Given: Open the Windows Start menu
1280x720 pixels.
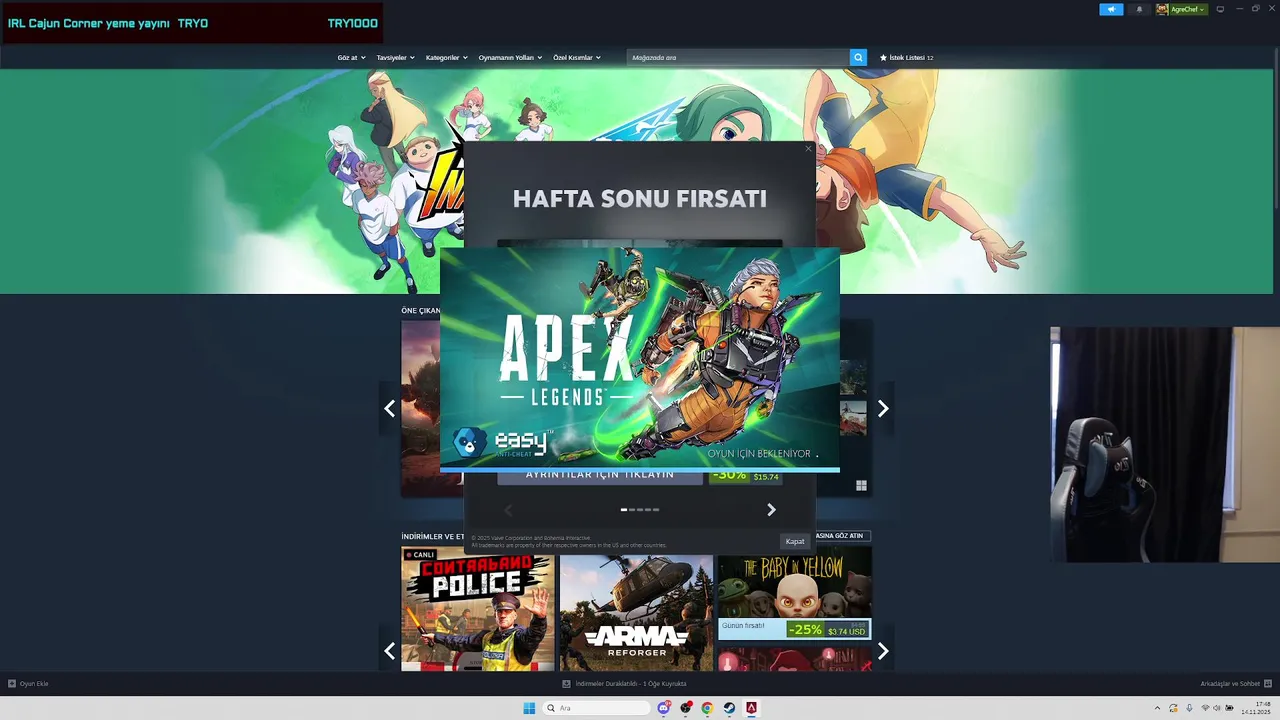Looking at the screenshot, I should 529,708.
